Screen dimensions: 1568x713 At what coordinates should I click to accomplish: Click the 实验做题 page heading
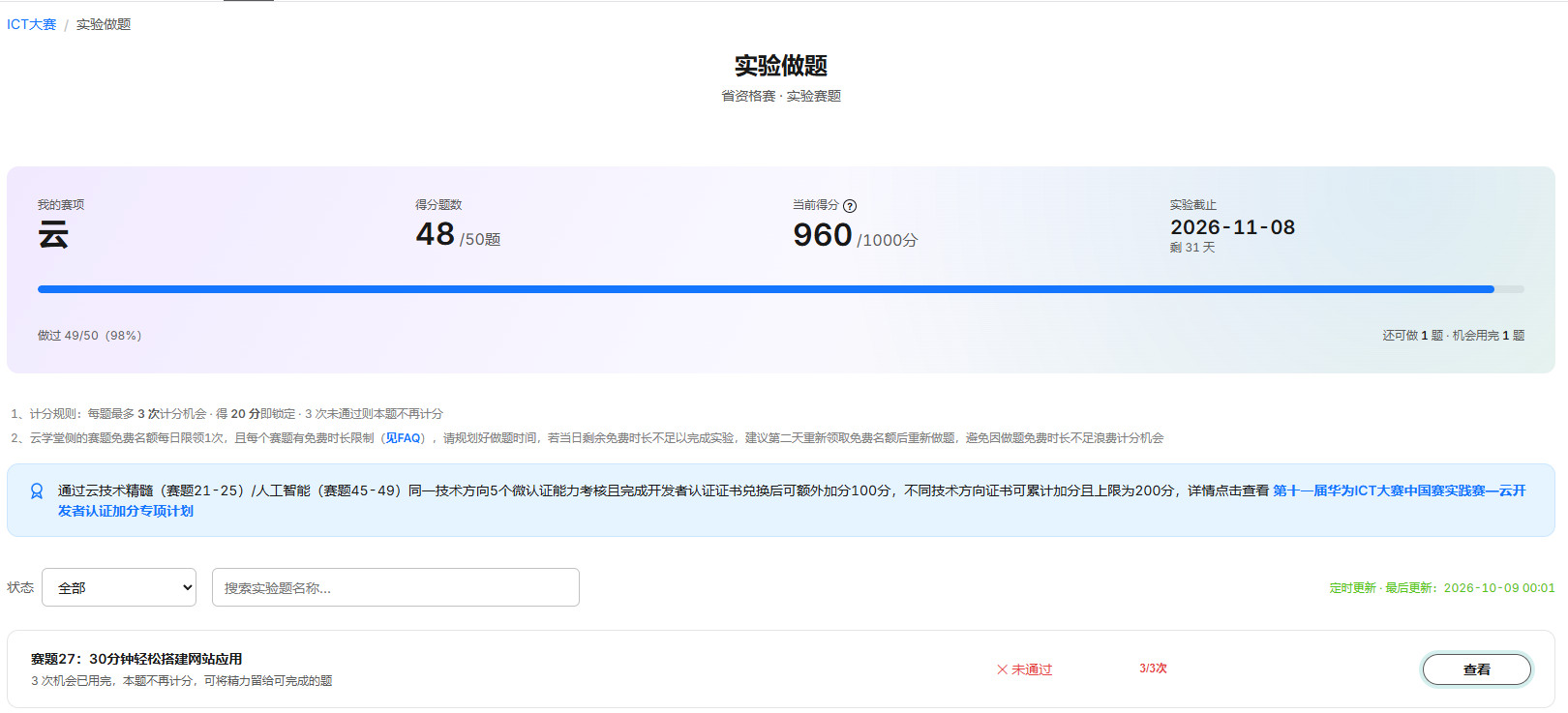tap(781, 66)
